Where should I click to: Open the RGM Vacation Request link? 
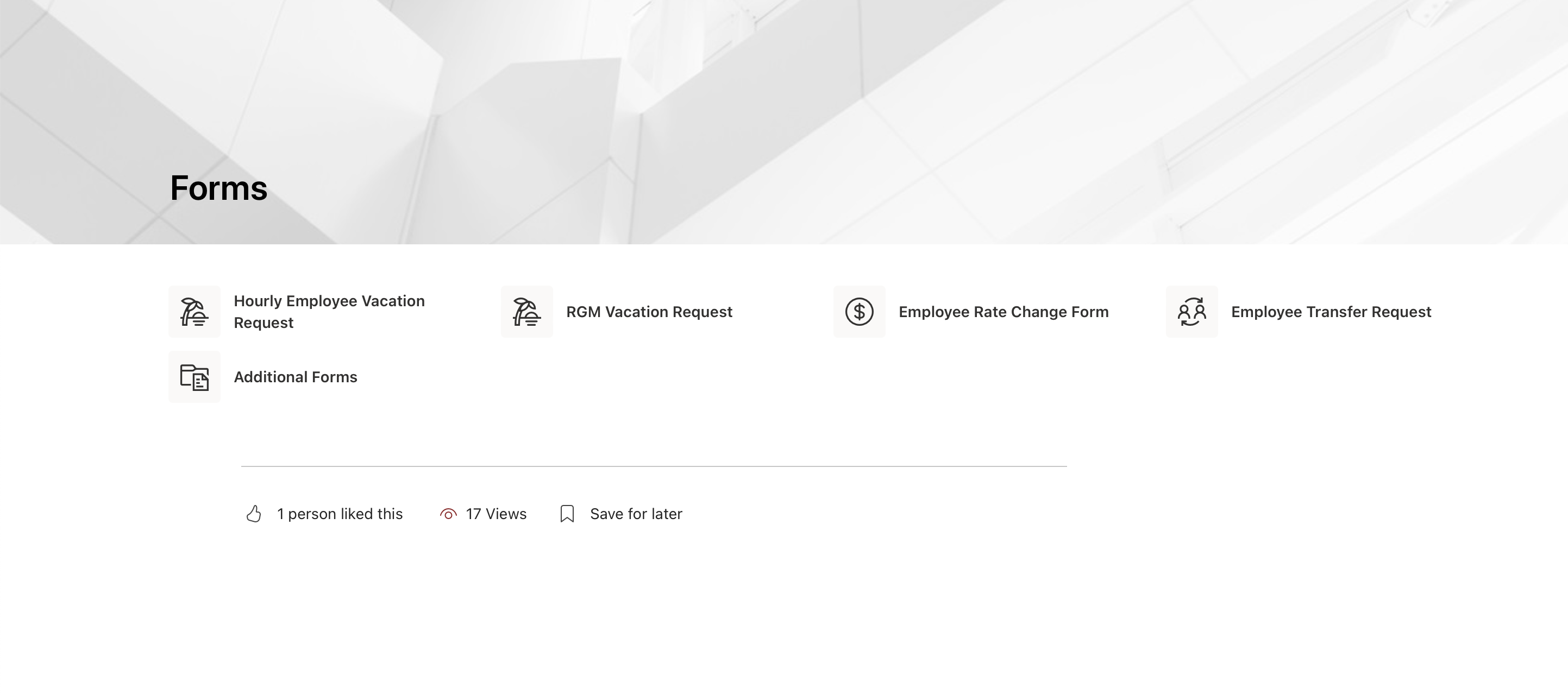649,312
